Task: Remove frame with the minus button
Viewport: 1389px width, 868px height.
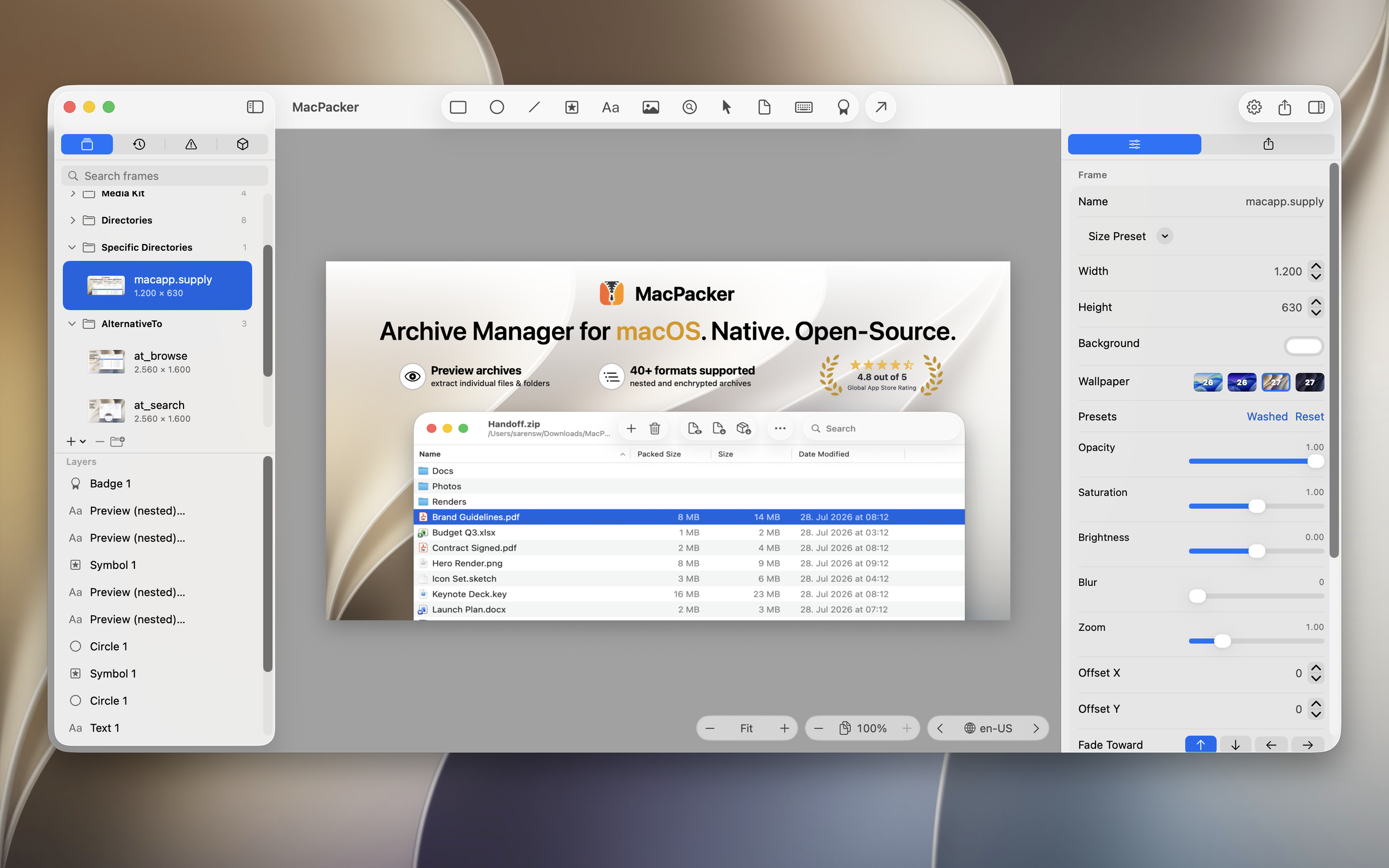Action: pos(100,442)
